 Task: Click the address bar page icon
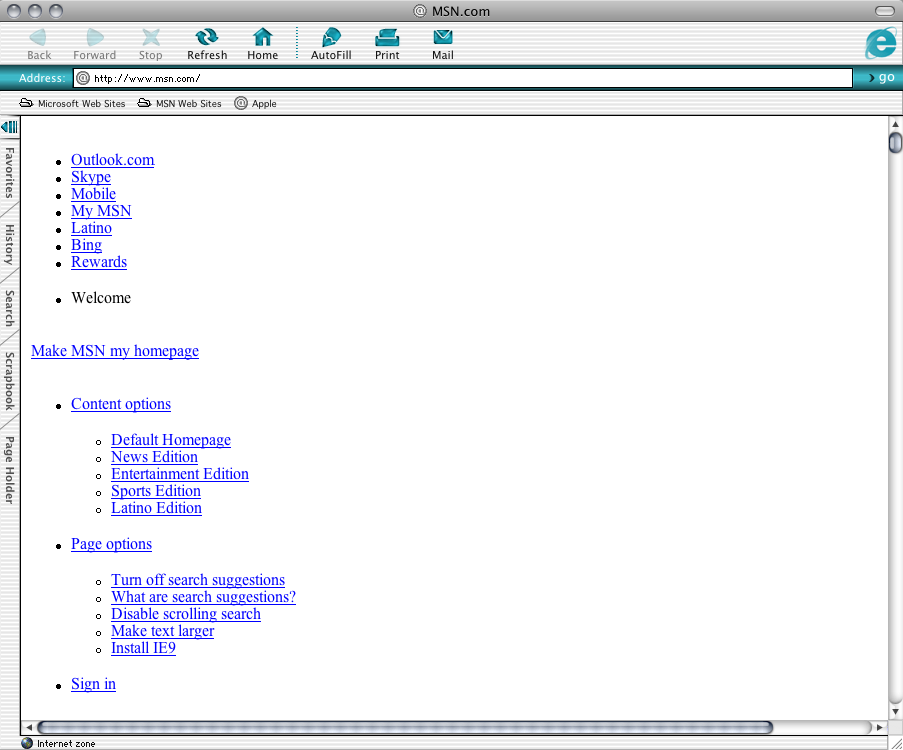84,78
